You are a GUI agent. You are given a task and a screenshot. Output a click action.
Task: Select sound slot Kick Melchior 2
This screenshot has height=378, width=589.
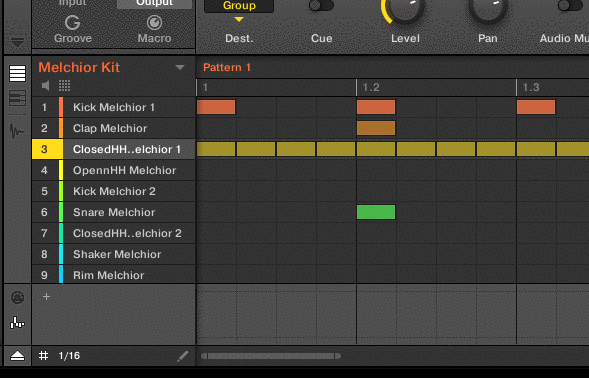114,191
